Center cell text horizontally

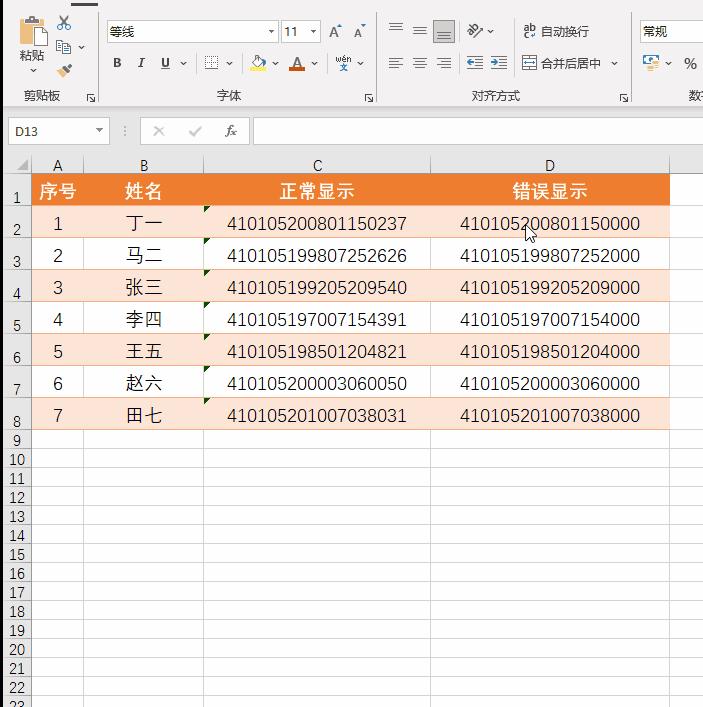click(420, 63)
